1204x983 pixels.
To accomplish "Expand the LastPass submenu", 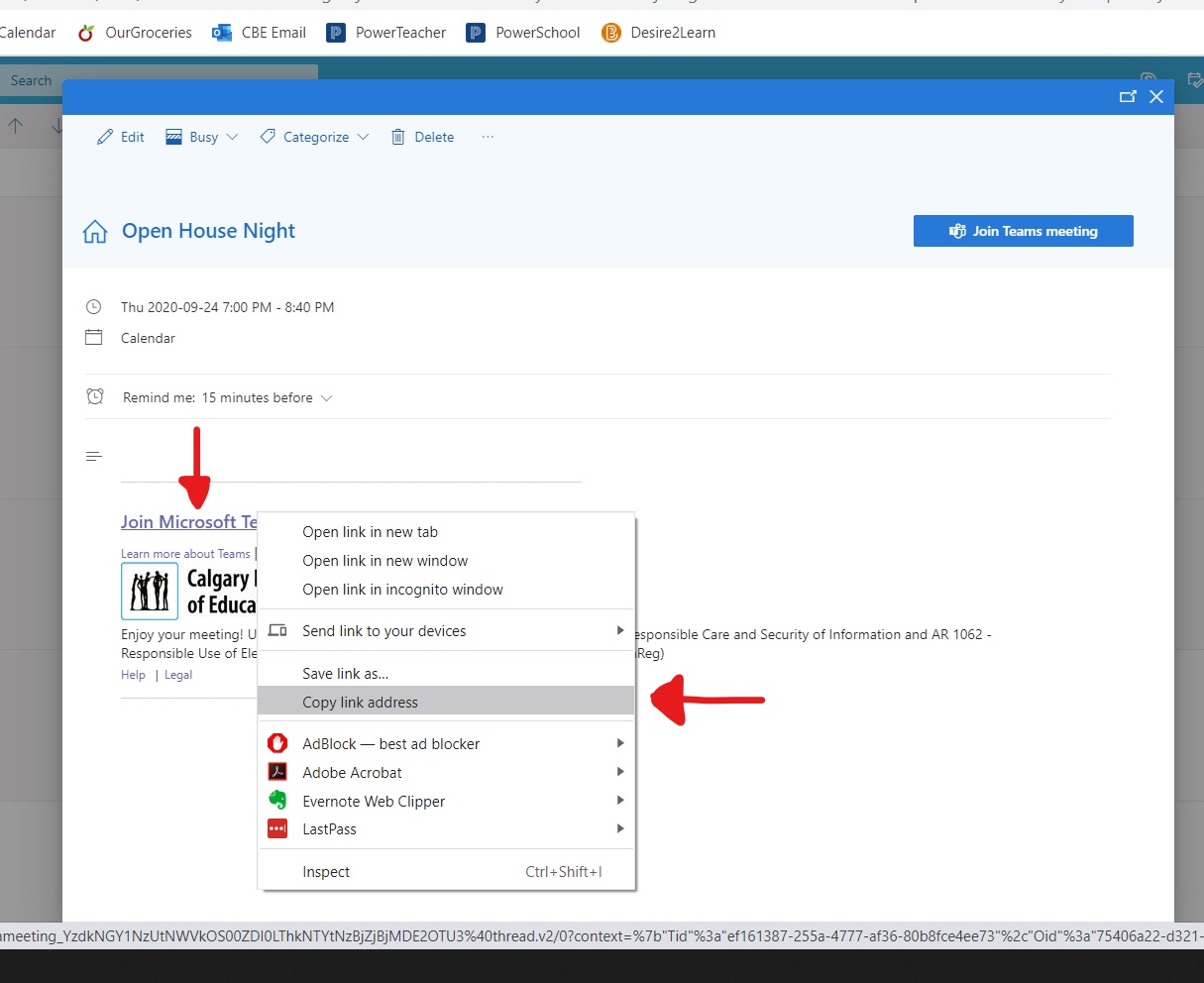I will [x=446, y=829].
